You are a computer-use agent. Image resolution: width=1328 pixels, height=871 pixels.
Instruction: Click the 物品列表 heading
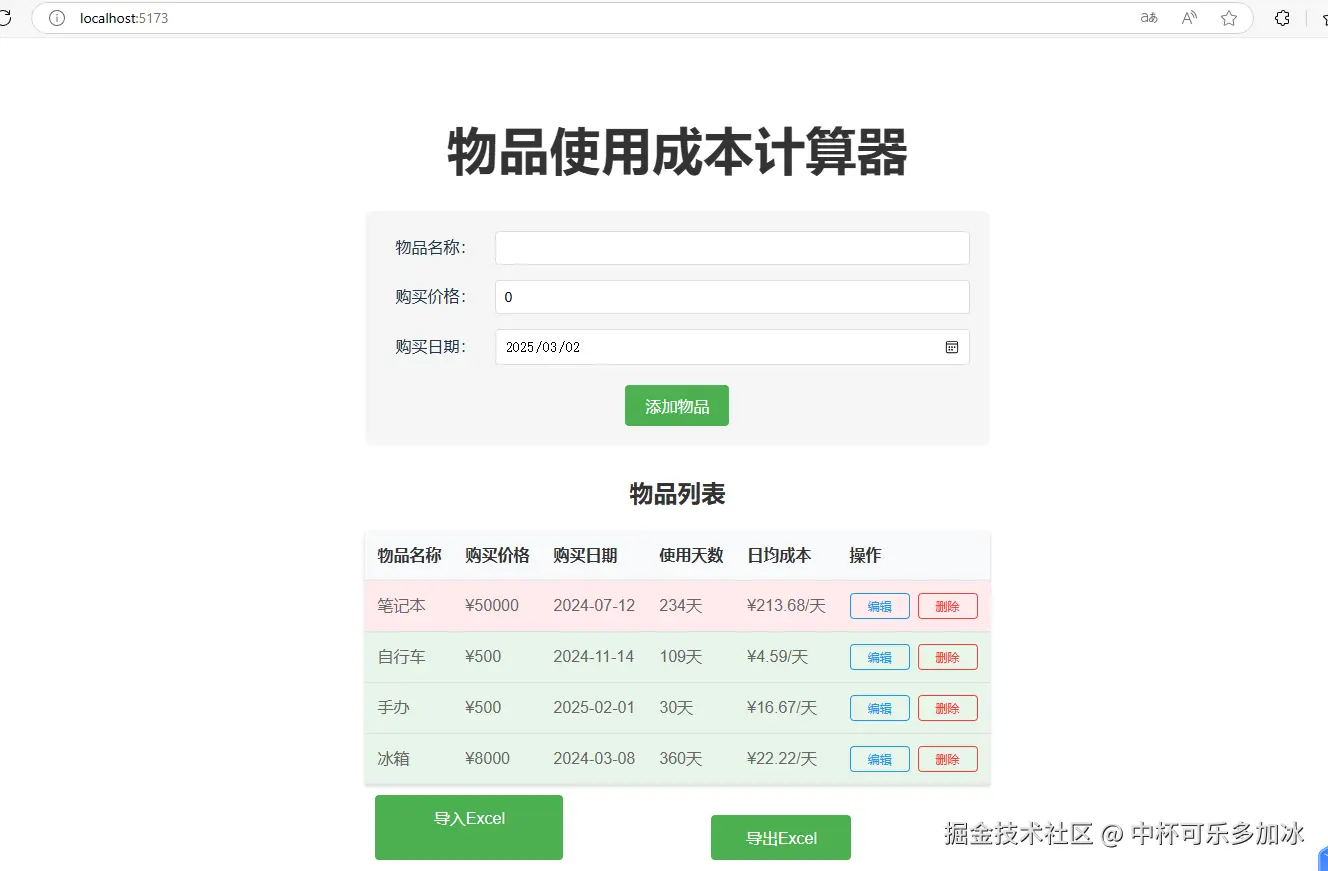677,494
